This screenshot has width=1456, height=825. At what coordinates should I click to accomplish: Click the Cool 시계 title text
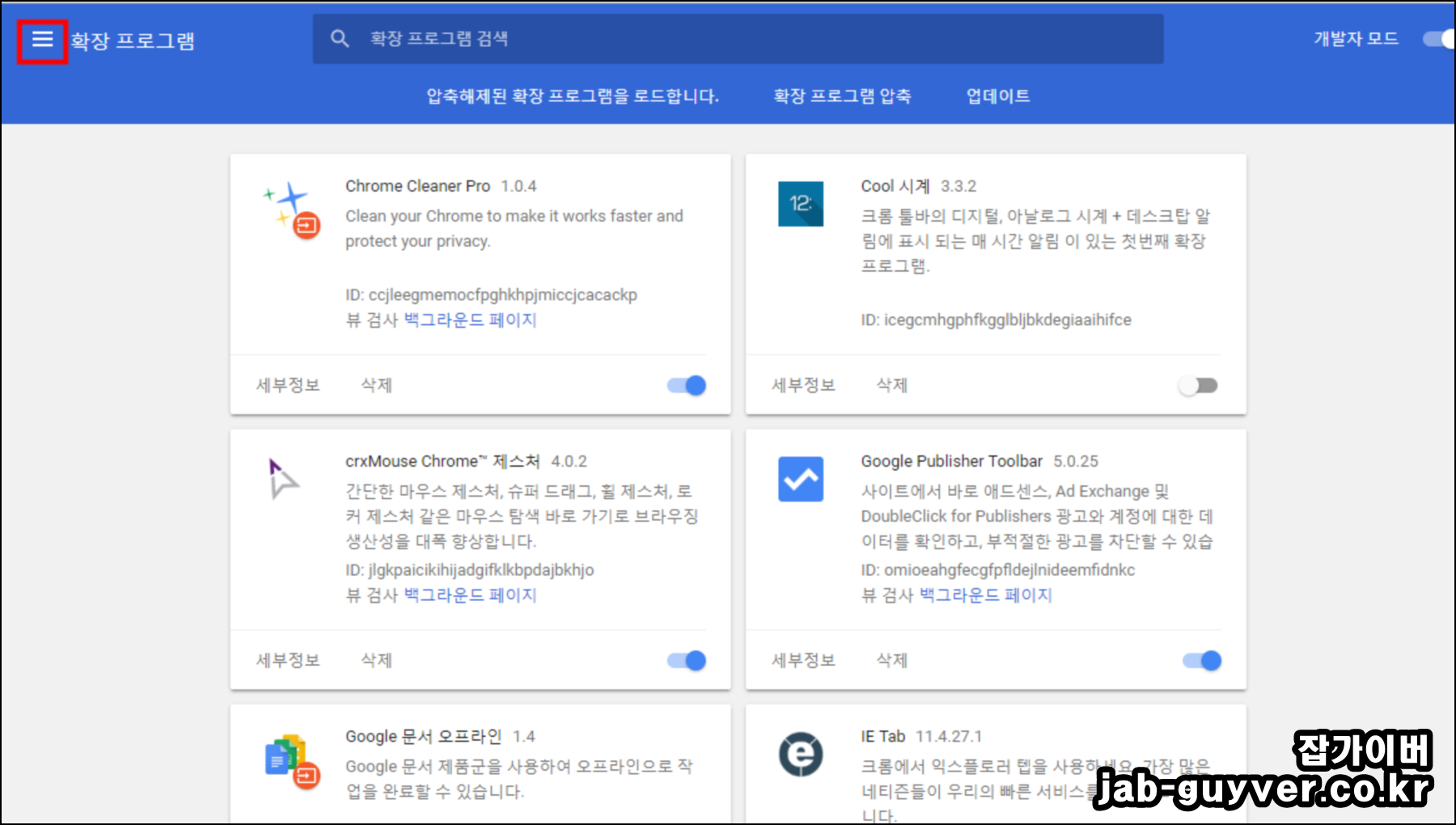pyautogui.click(x=895, y=186)
